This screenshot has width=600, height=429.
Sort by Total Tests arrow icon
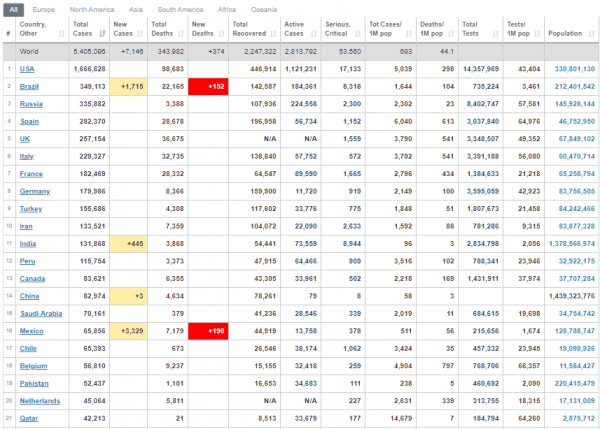[496, 34]
